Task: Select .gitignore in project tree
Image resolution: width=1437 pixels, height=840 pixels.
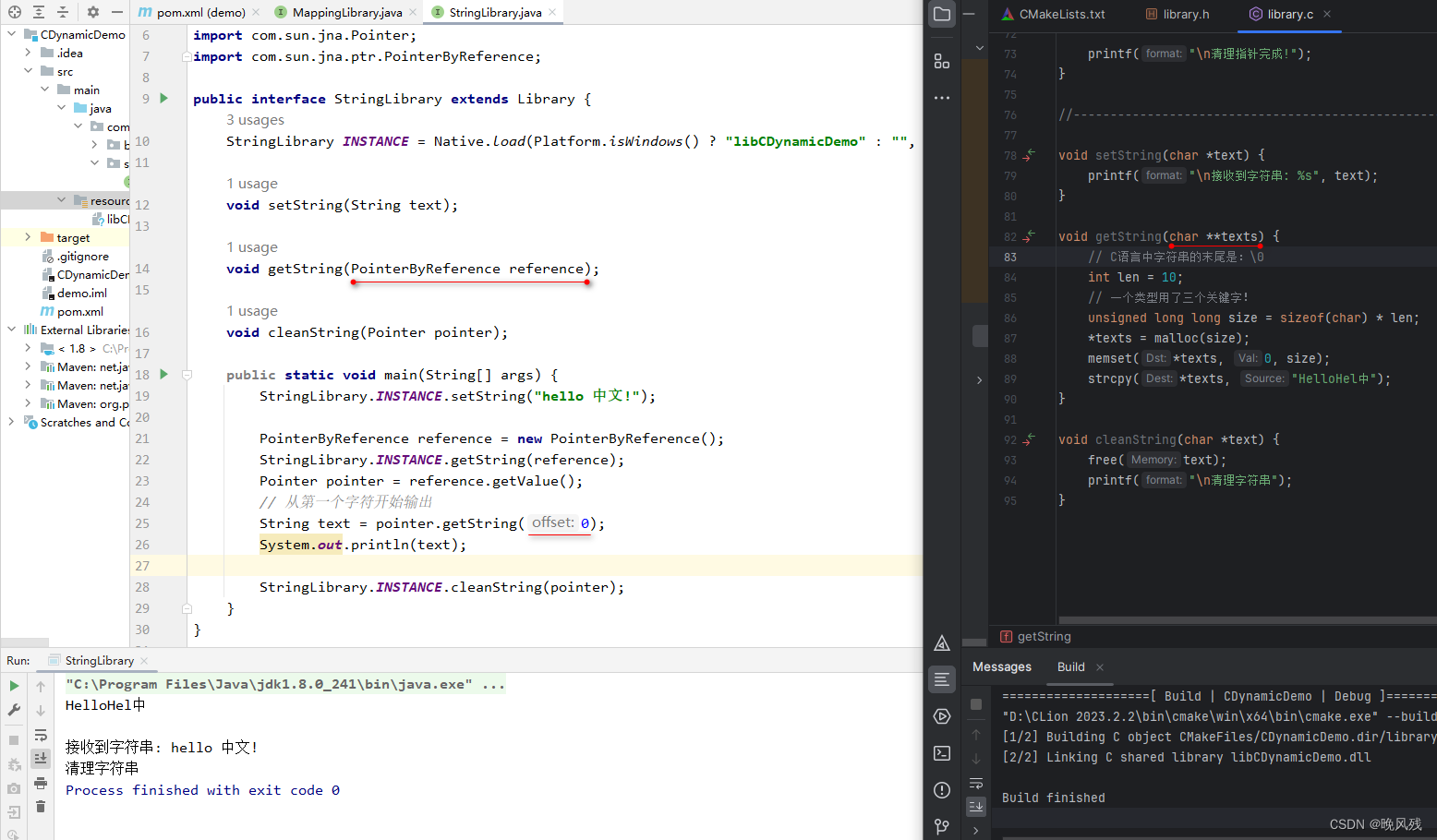Action: tap(82, 256)
